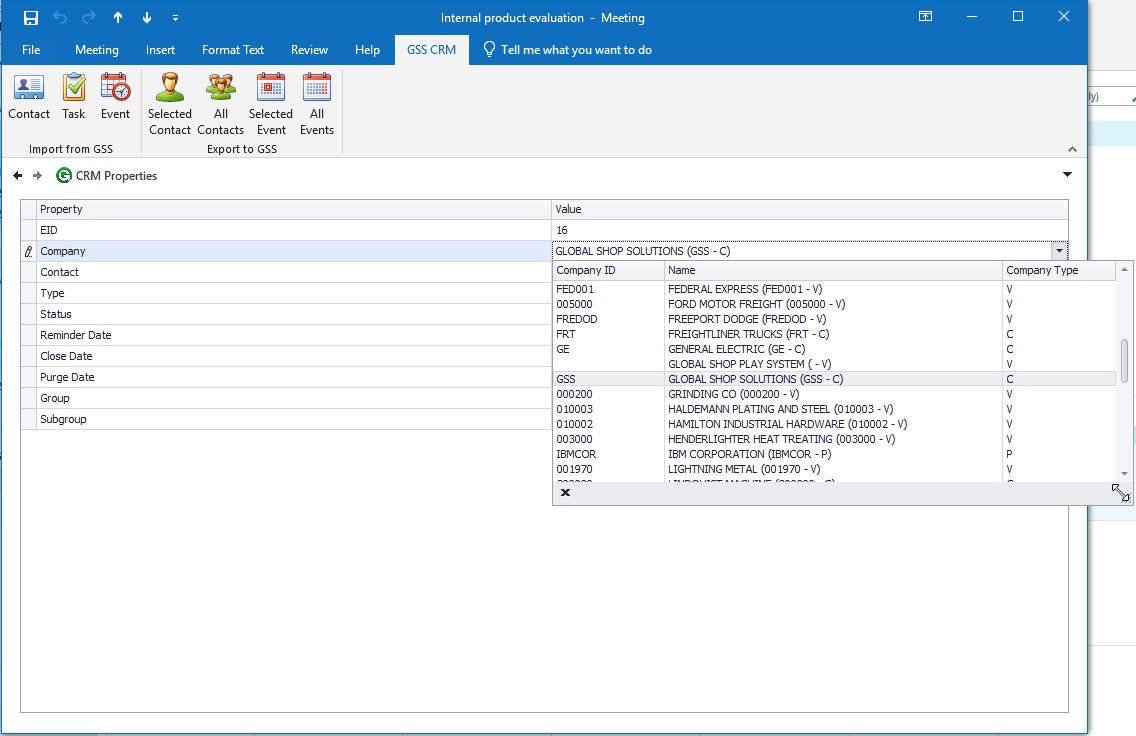Choose GLOBAL SHOP SOLUTIONS in the list

834,379
